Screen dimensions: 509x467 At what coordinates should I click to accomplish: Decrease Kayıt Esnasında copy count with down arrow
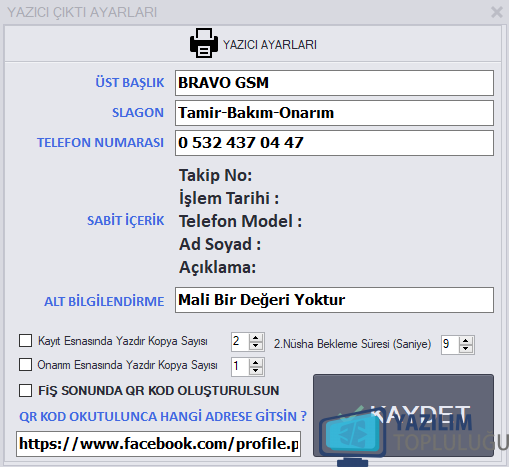pyautogui.click(x=256, y=346)
